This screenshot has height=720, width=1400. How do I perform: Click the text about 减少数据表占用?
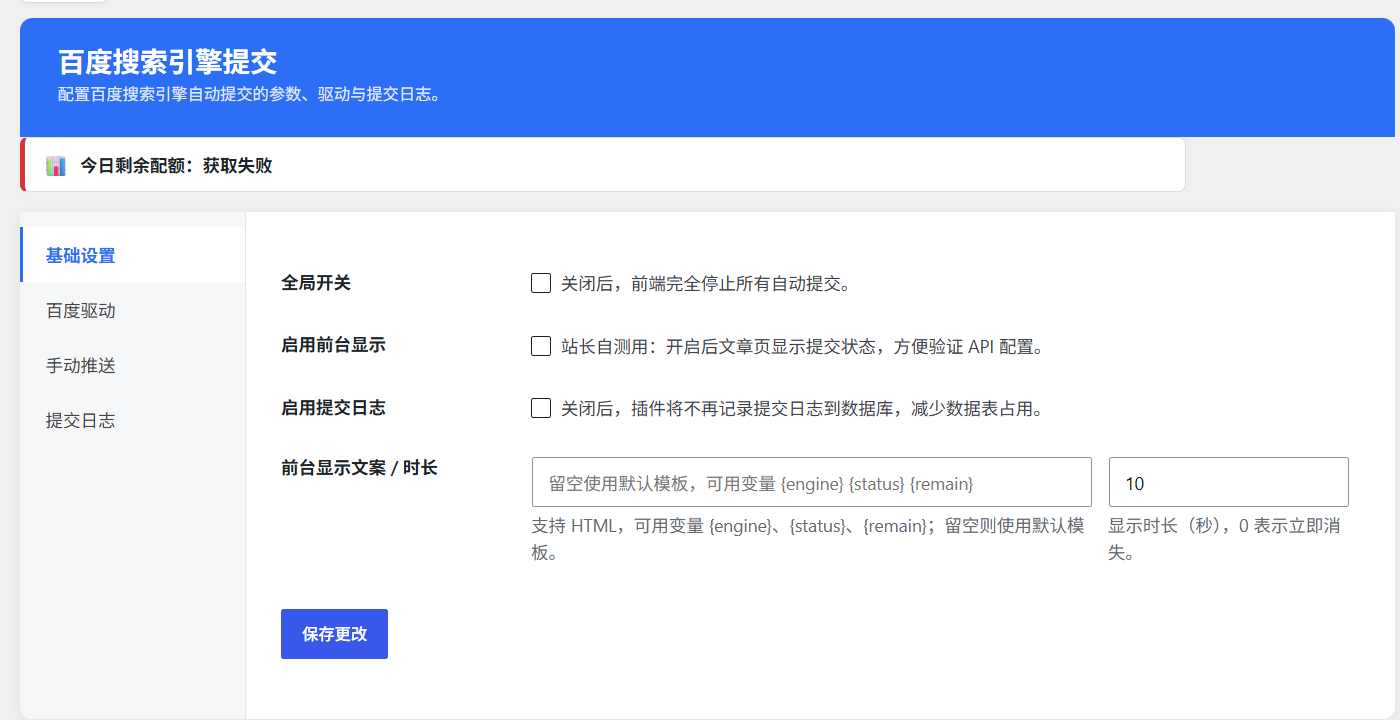point(802,409)
